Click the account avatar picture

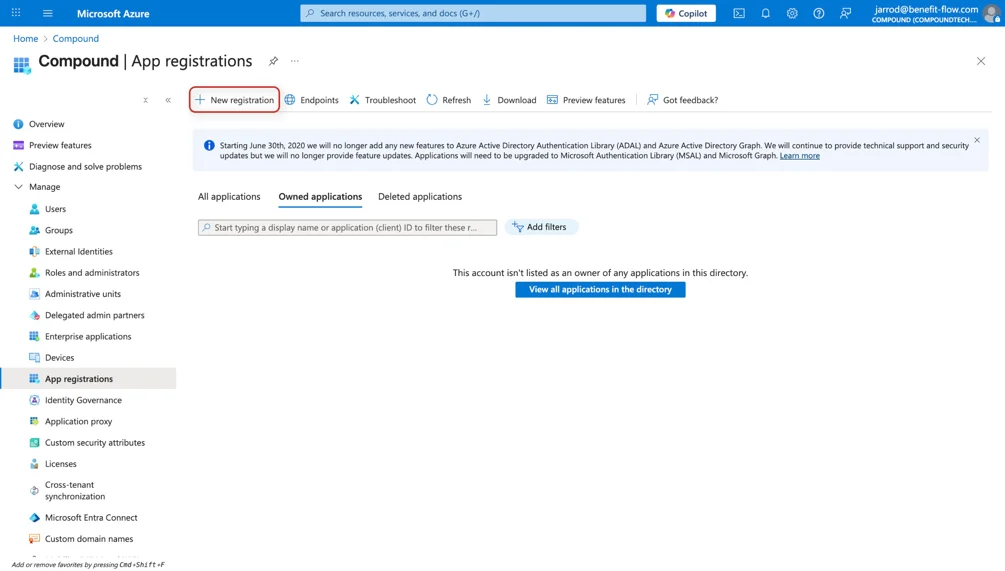coord(992,13)
